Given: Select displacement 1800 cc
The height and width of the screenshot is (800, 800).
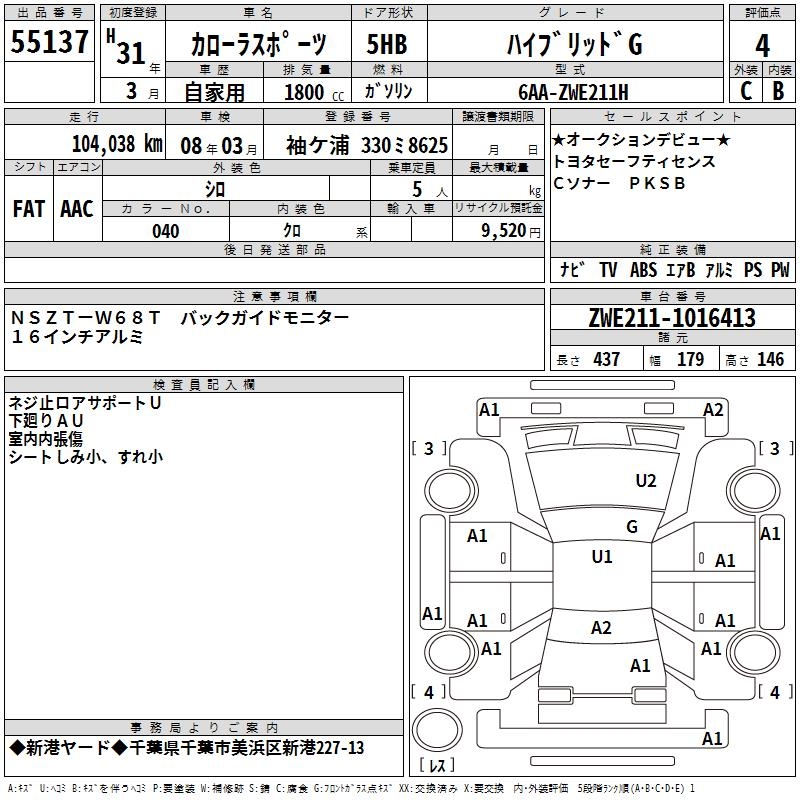Looking at the screenshot, I should point(313,92).
